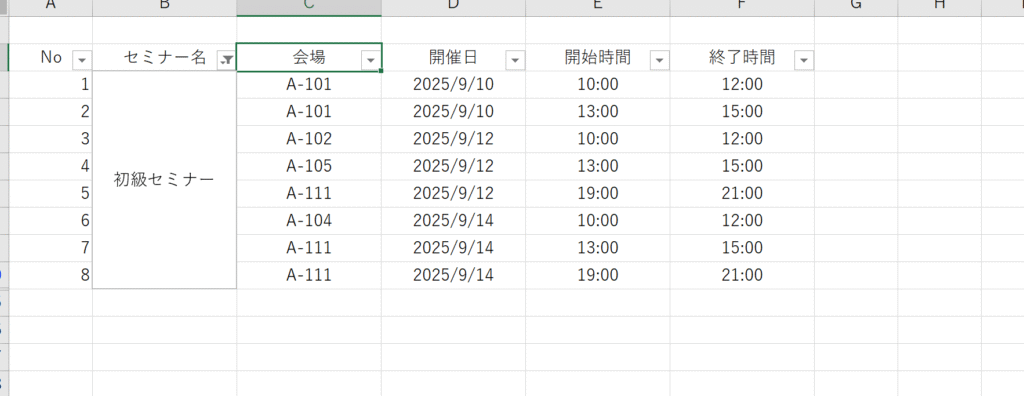Select end time 15:00 in row No 7
Screen dimensions: 1024x396
742,248
